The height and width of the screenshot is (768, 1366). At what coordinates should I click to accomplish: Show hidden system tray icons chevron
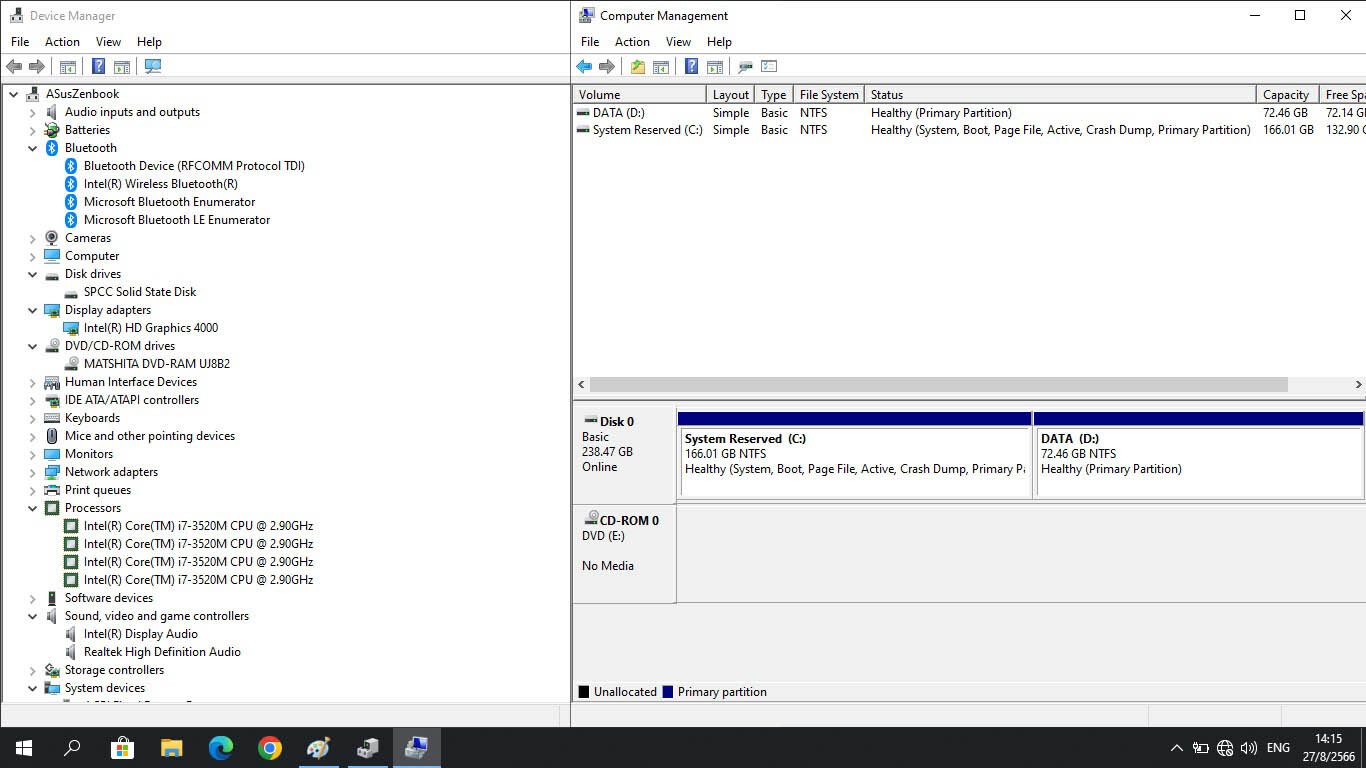[x=1176, y=748]
